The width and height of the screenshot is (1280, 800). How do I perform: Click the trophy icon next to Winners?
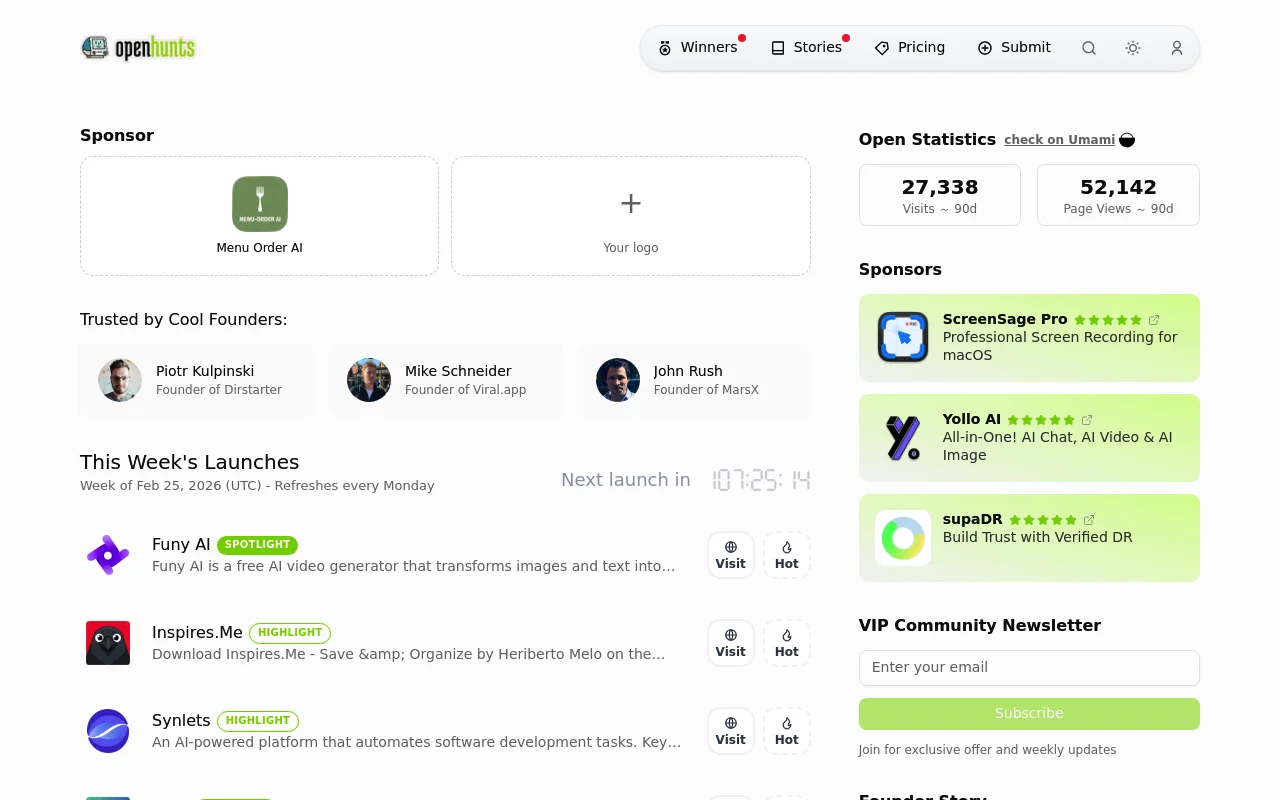tap(665, 47)
